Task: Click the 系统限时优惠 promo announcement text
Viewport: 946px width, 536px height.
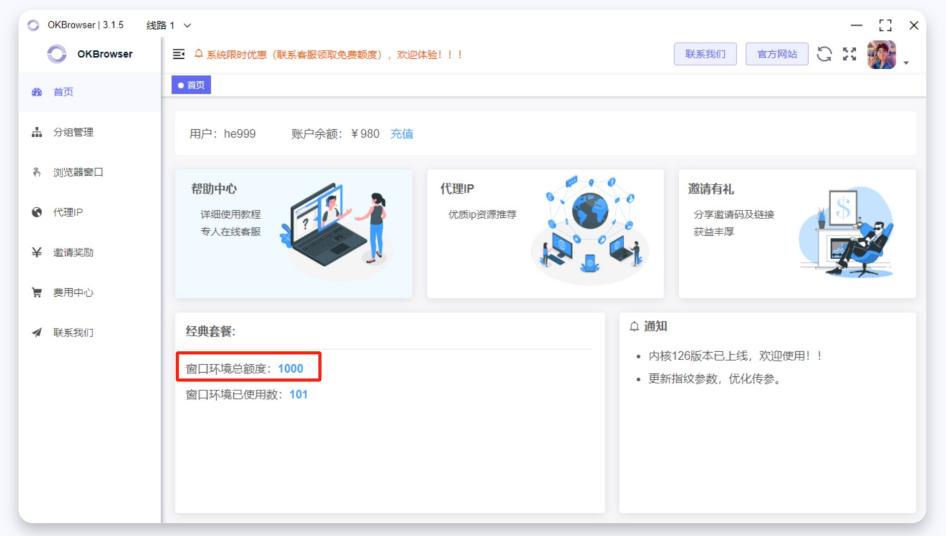Action: (335, 54)
